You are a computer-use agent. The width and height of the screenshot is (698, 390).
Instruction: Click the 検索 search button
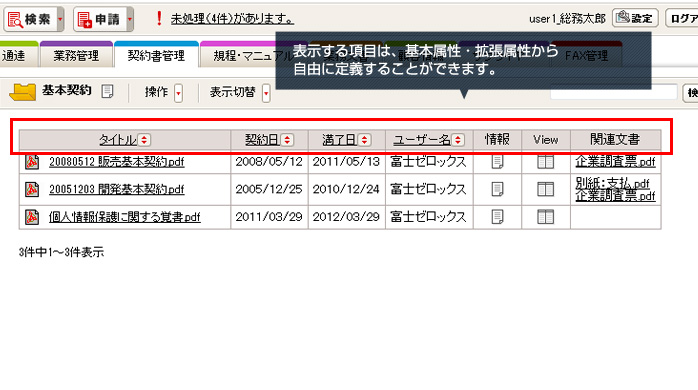30,19
